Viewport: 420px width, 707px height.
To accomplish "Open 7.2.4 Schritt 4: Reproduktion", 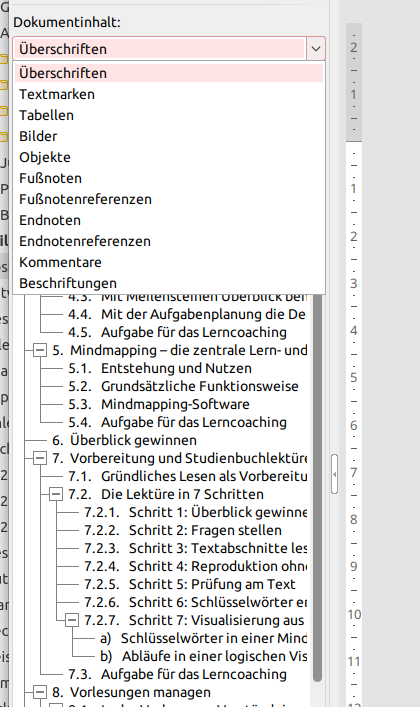I will click(x=195, y=567).
